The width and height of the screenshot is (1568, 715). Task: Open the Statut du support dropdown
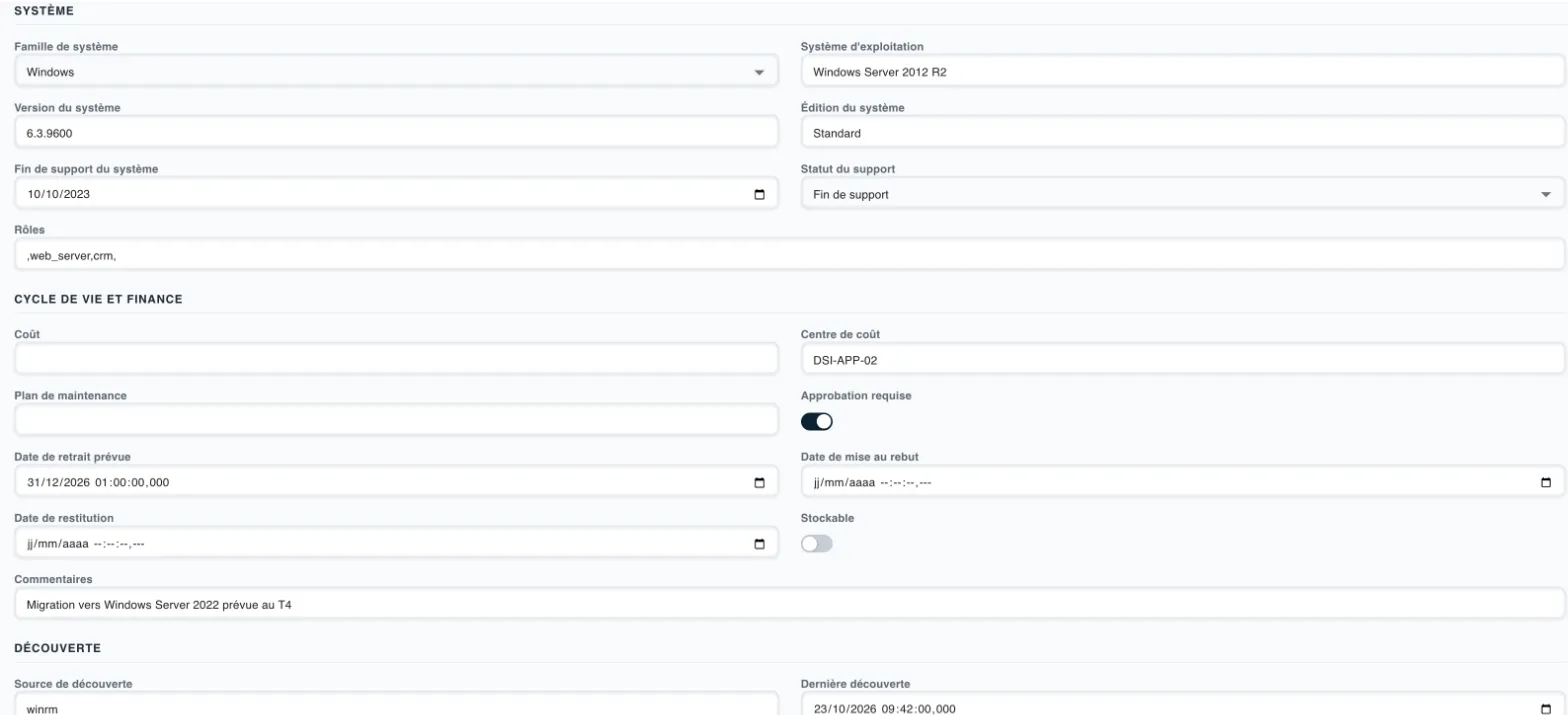click(1183, 194)
